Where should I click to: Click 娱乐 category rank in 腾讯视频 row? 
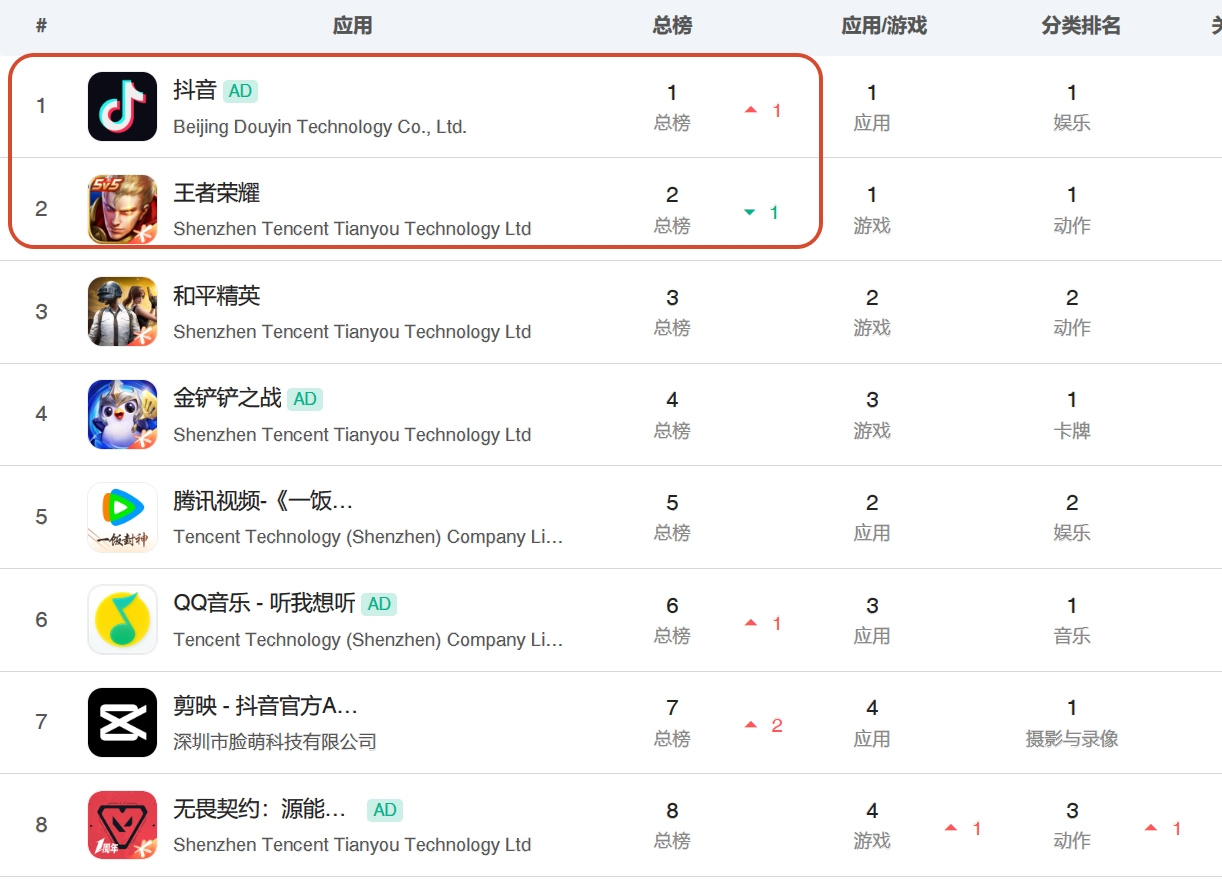1072,518
